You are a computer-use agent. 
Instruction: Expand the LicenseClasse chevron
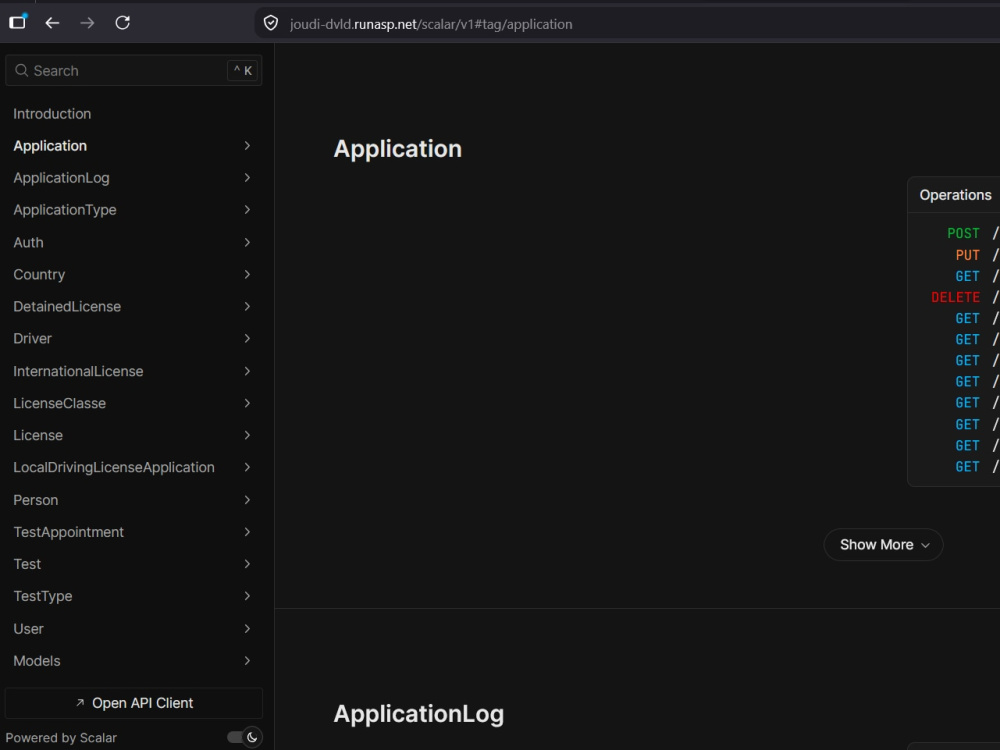coord(247,403)
